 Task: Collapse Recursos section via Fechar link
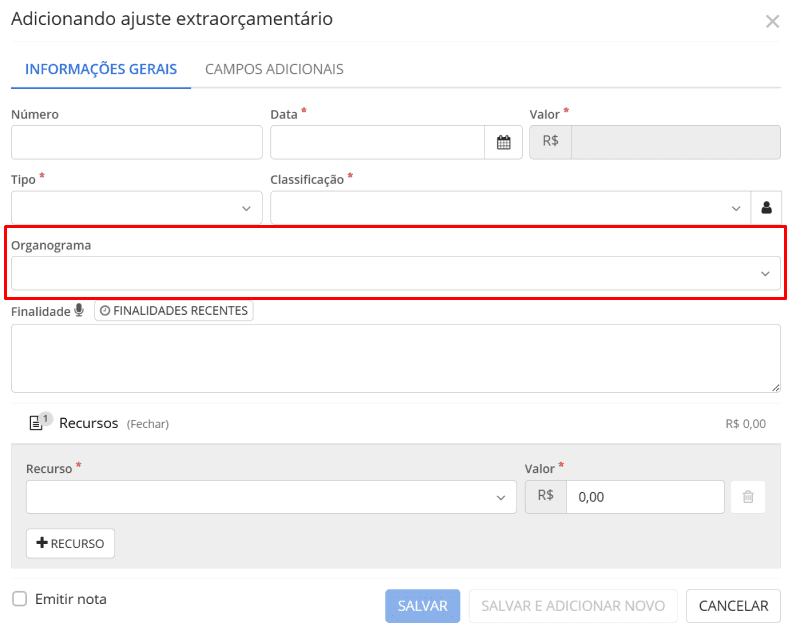tap(147, 424)
